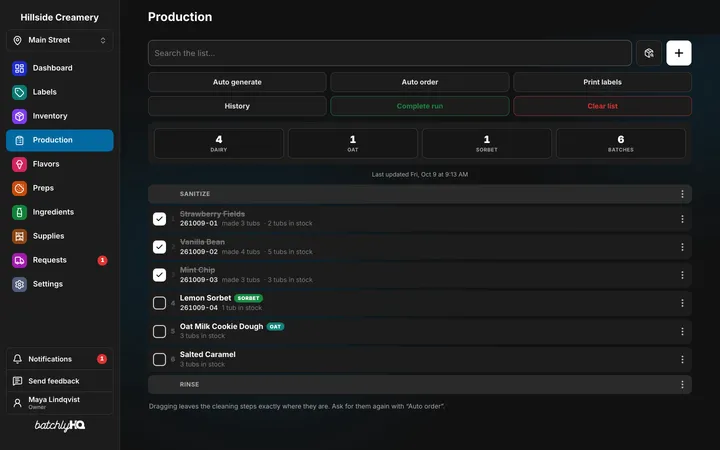Click the green SORBET tag on Lemon Sorbet
The image size is (720, 450).
click(x=248, y=298)
